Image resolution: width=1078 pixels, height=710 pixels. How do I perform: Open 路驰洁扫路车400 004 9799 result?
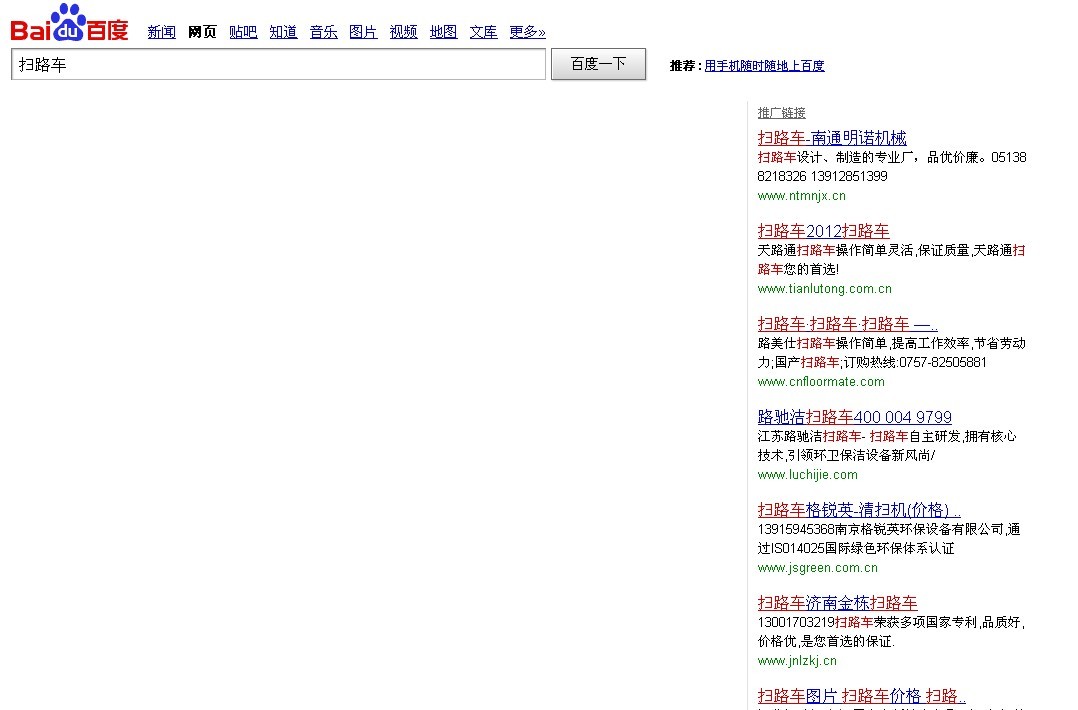coord(854,417)
